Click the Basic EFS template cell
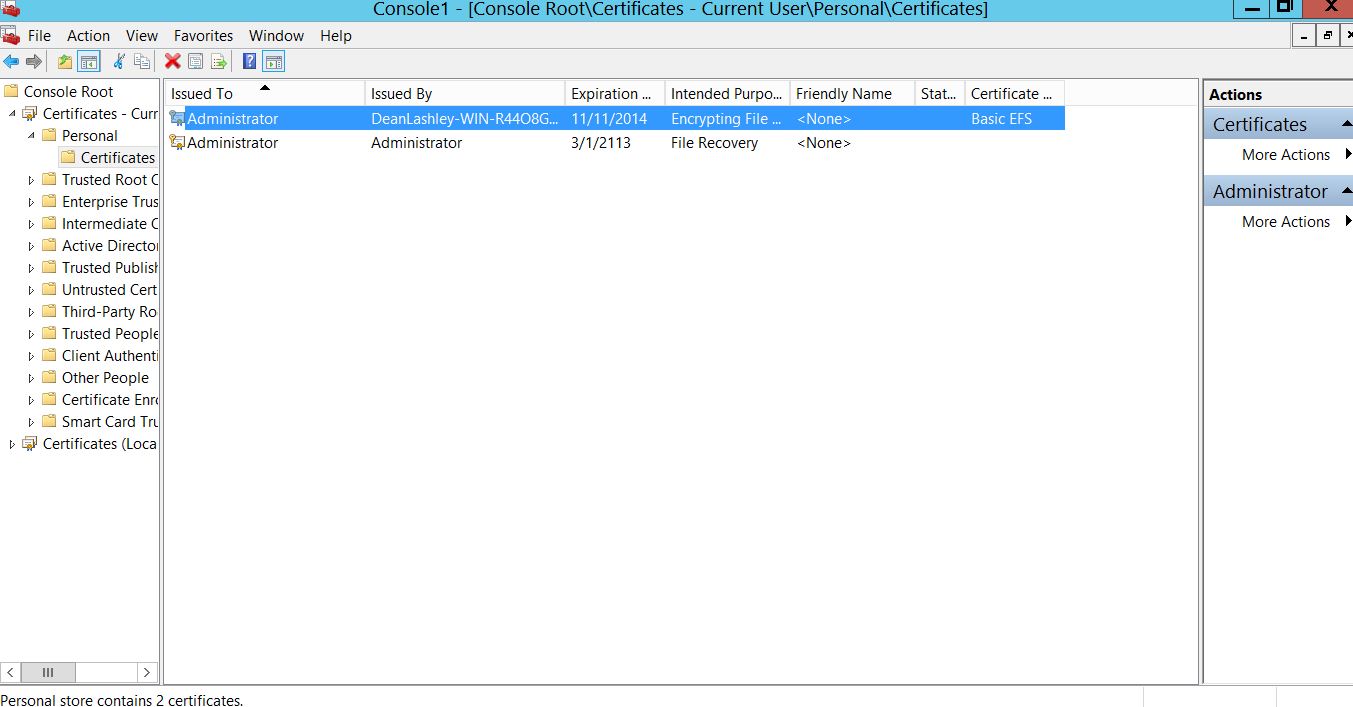This screenshot has height=707, width=1353. (x=1001, y=119)
